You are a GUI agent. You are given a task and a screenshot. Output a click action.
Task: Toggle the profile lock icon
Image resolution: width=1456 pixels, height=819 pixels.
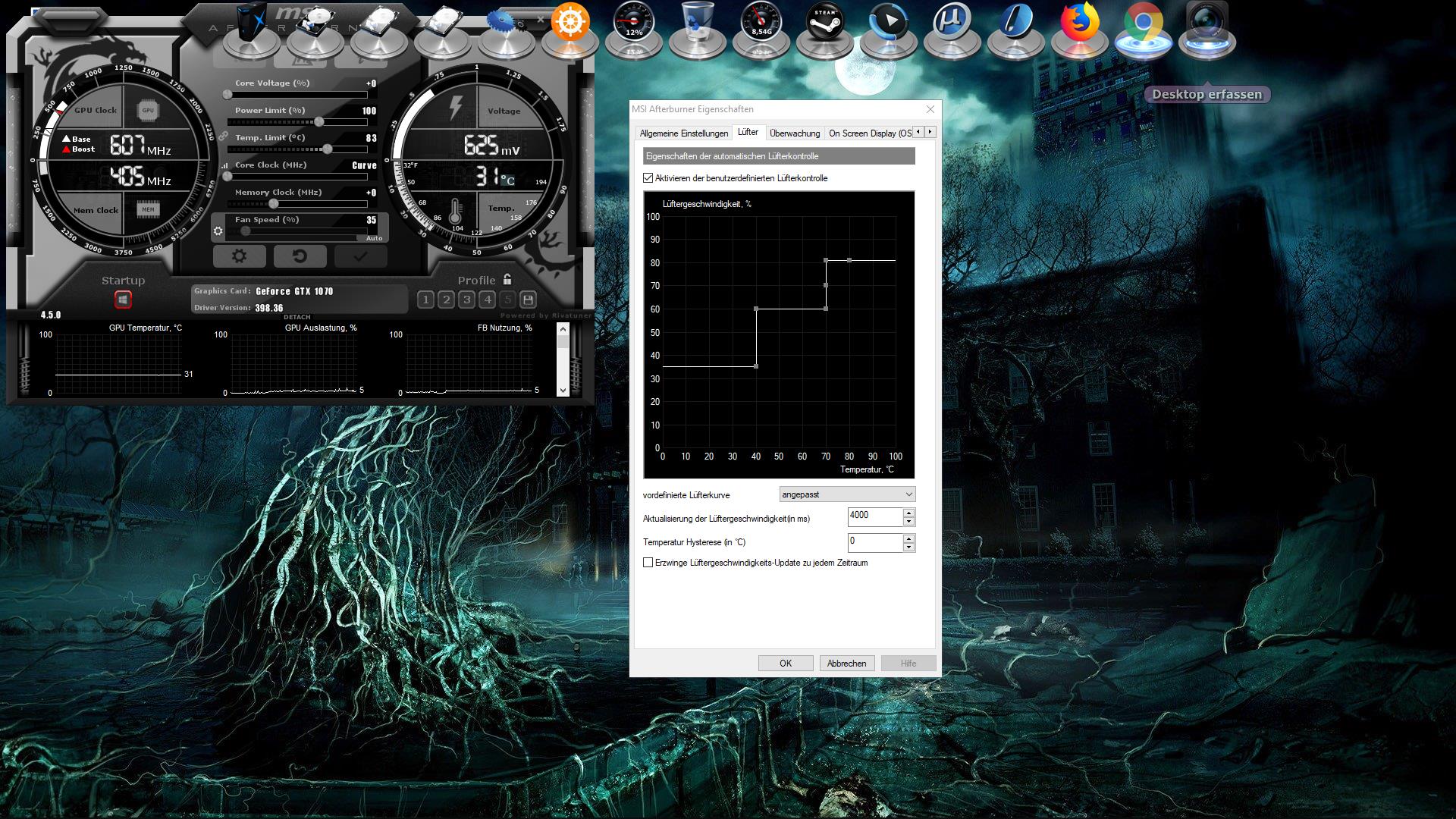(507, 279)
